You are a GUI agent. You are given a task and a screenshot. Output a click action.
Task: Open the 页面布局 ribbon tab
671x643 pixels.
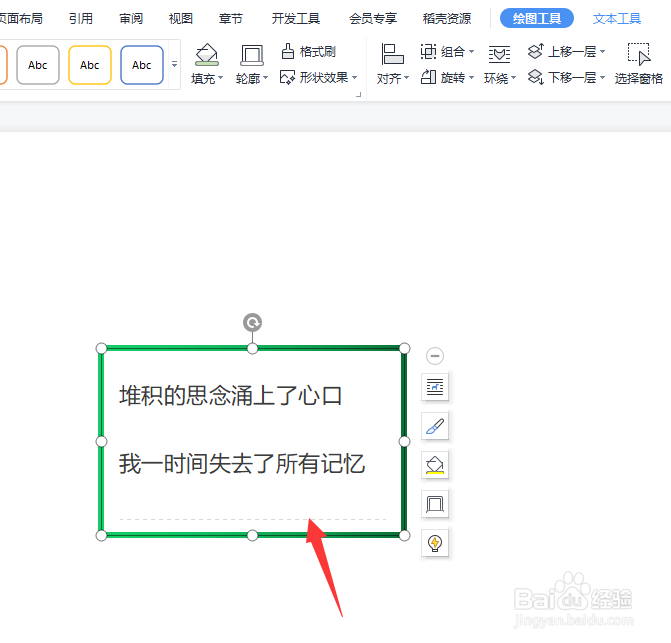[x=21, y=18]
